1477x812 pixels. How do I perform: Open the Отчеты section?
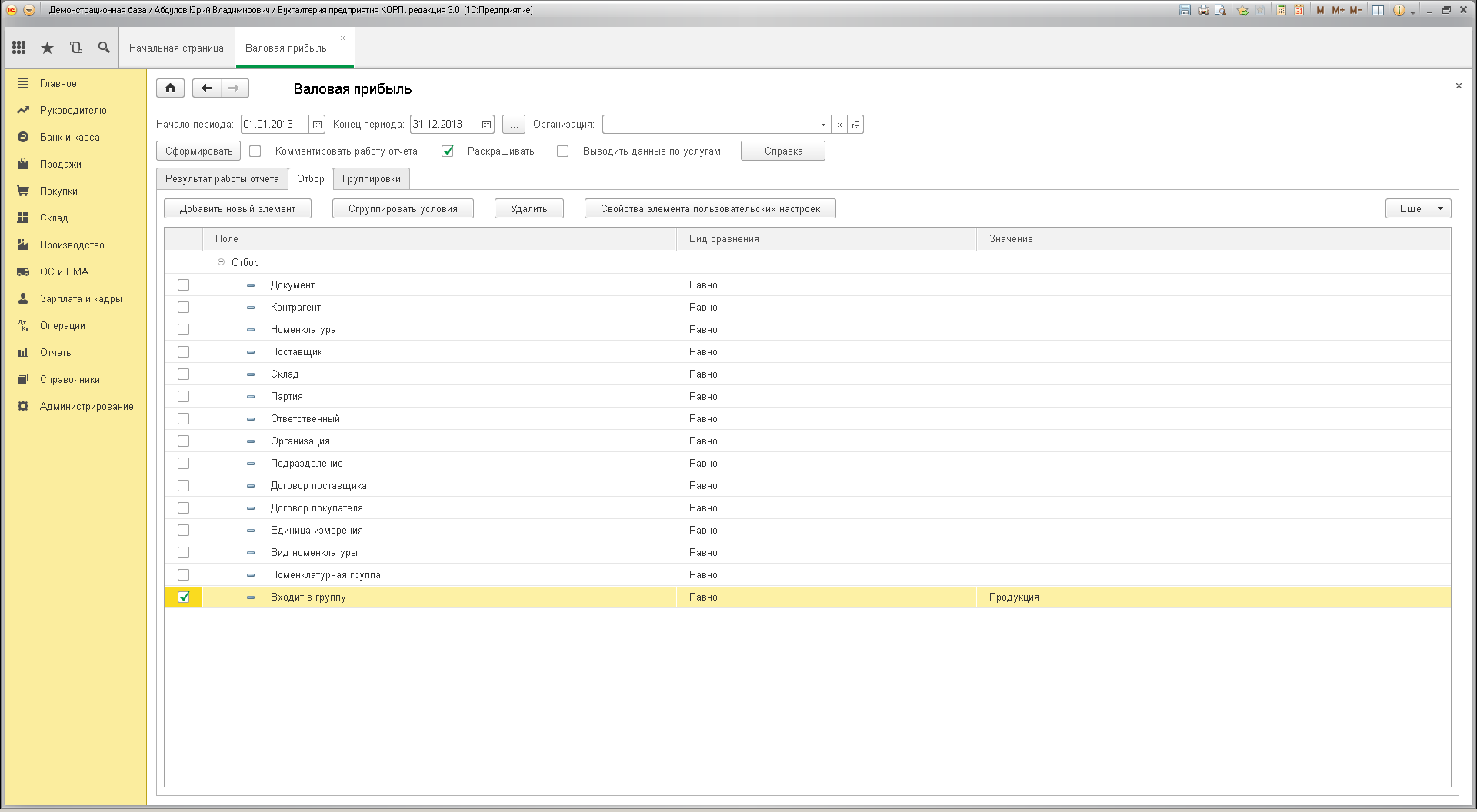point(56,352)
